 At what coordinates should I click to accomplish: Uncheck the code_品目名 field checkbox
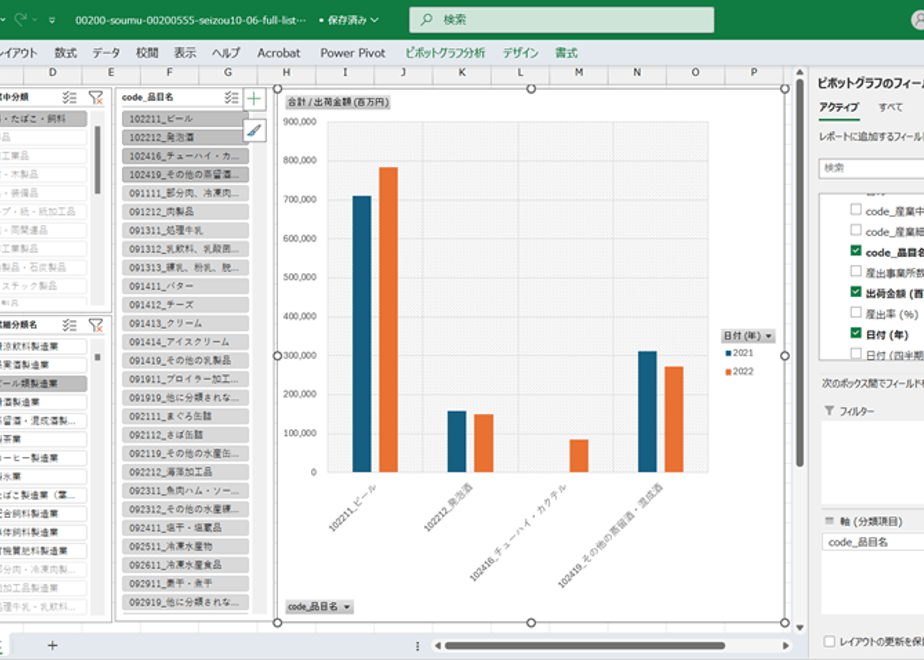(856, 250)
